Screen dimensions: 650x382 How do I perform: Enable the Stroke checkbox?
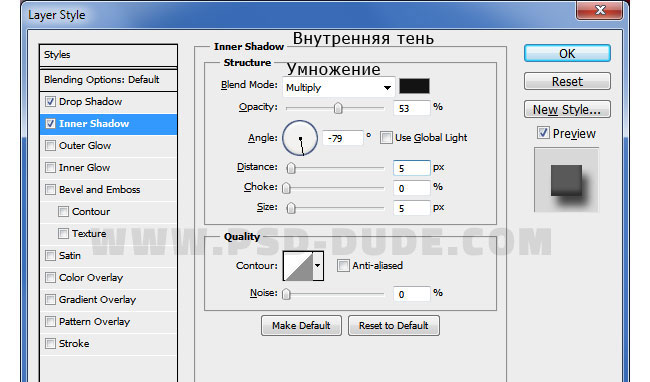[51, 343]
